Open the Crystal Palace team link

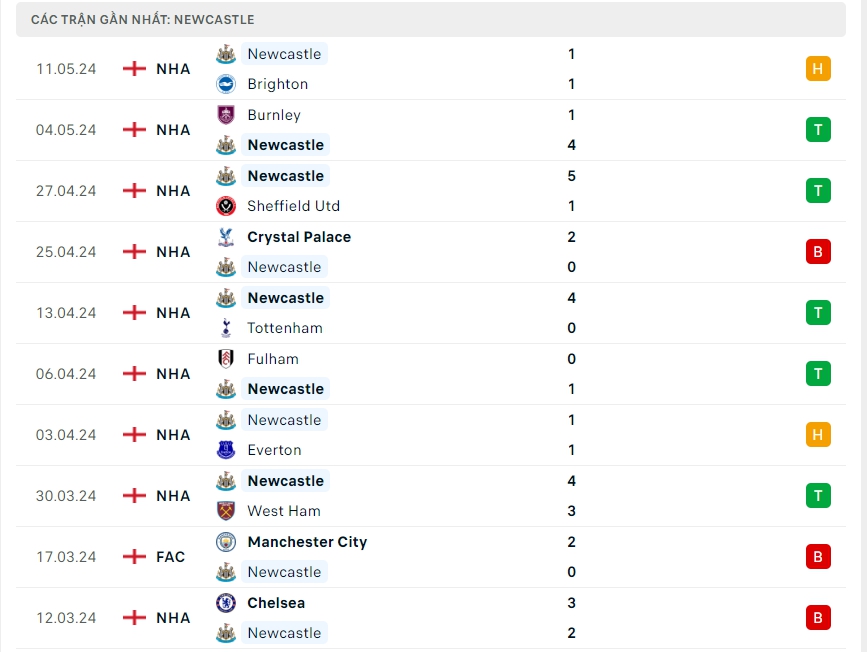[x=299, y=237]
